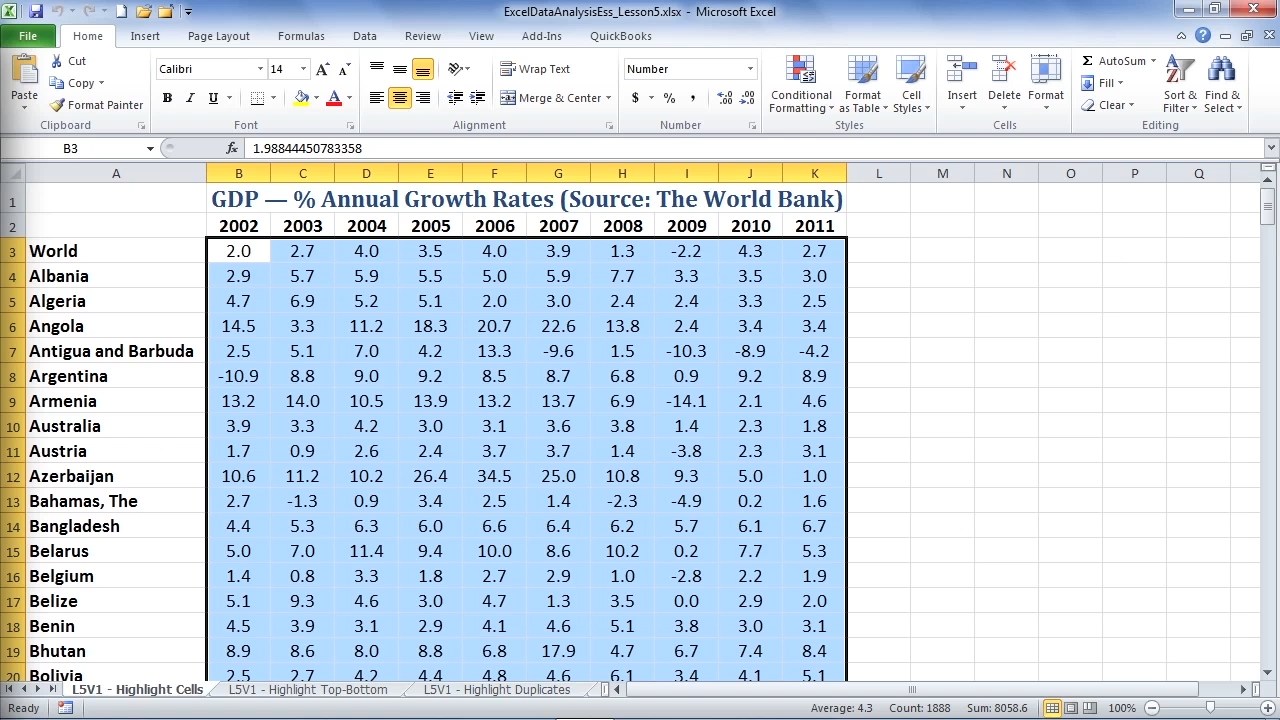This screenshot has height=720, width=1280.
Task: Open sheet L5V1 - Highlight Duplicates
Action: click(497, 690)
